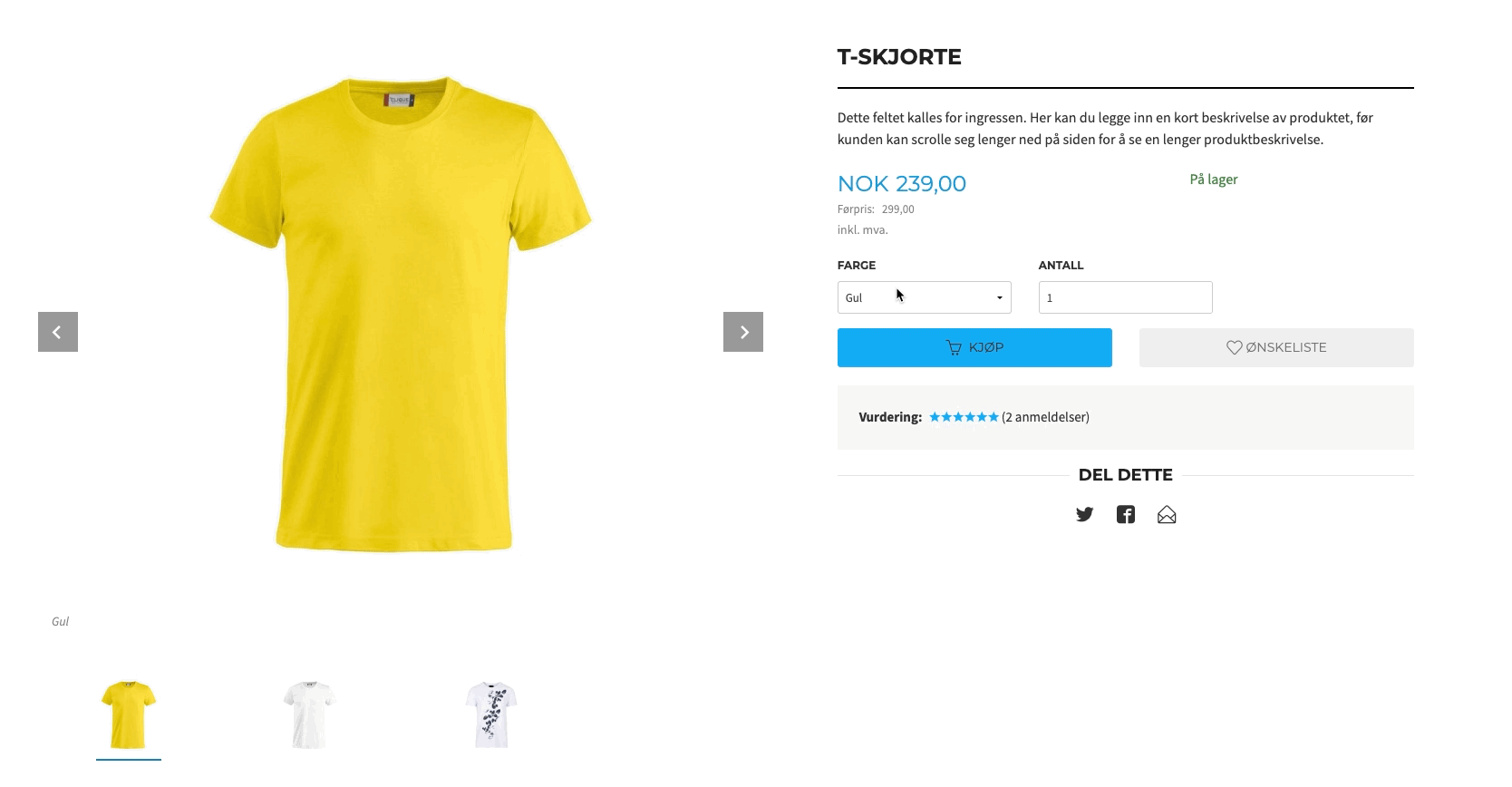This screenshot has height=787, width=1512.
Task: Select the plain white T-shirt thumbnail
Action: 310,714
